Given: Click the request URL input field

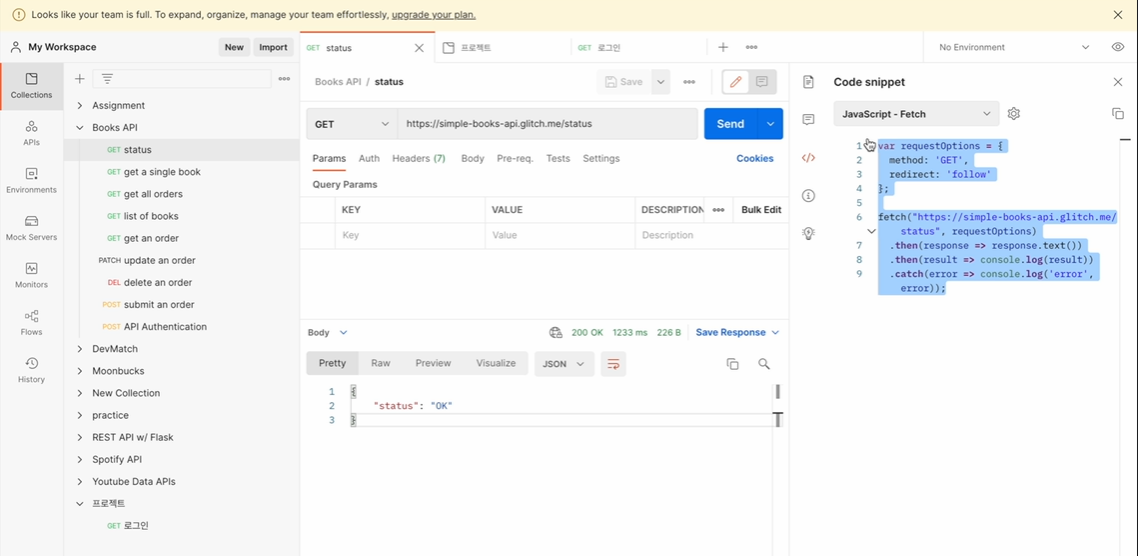Looking at the screenshot, I should click(548, 124).
